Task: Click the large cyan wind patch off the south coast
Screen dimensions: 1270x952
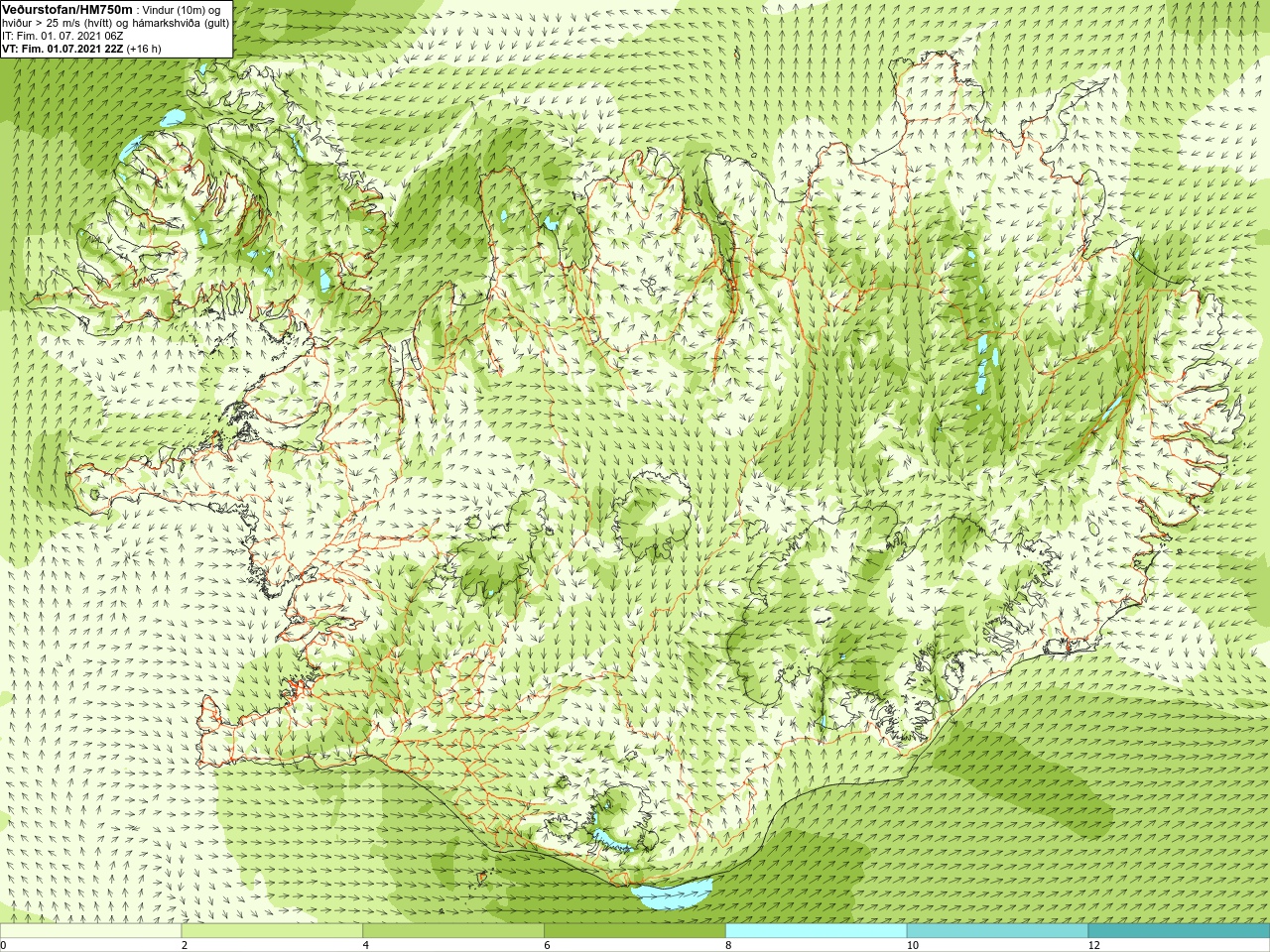Action: [x=673, y=893]
